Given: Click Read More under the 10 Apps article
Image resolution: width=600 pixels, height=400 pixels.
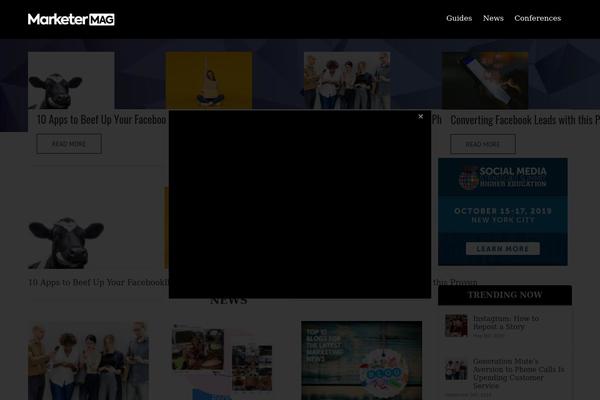Looking at the screenshot, I should tap(69, 144).
